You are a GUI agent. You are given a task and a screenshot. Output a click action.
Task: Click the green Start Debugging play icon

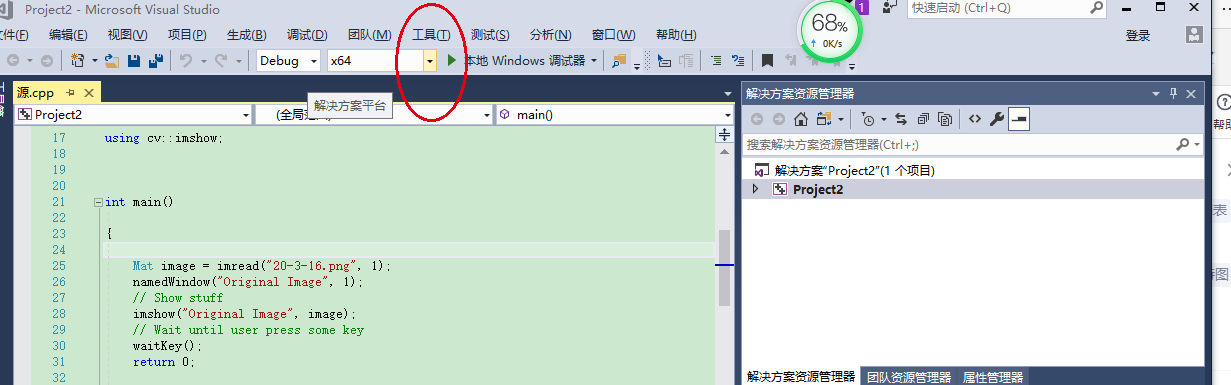[452, 60]
